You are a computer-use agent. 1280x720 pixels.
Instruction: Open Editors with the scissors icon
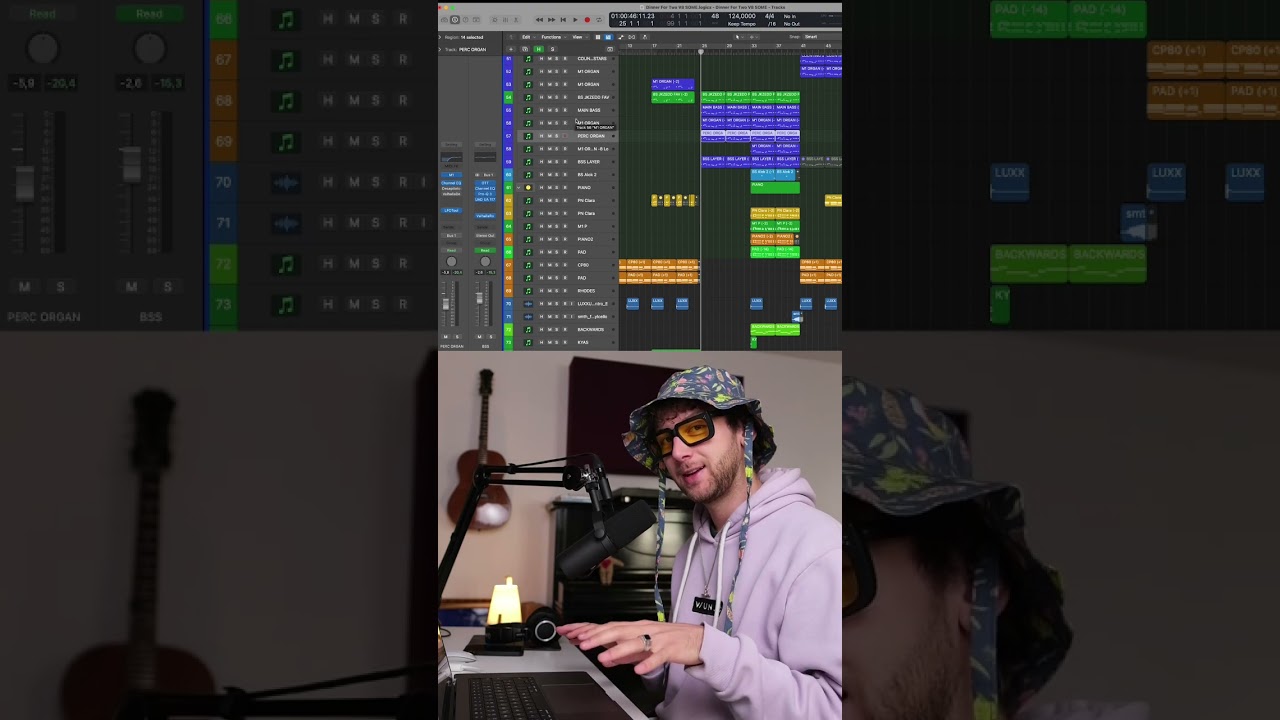coord(516,20)
